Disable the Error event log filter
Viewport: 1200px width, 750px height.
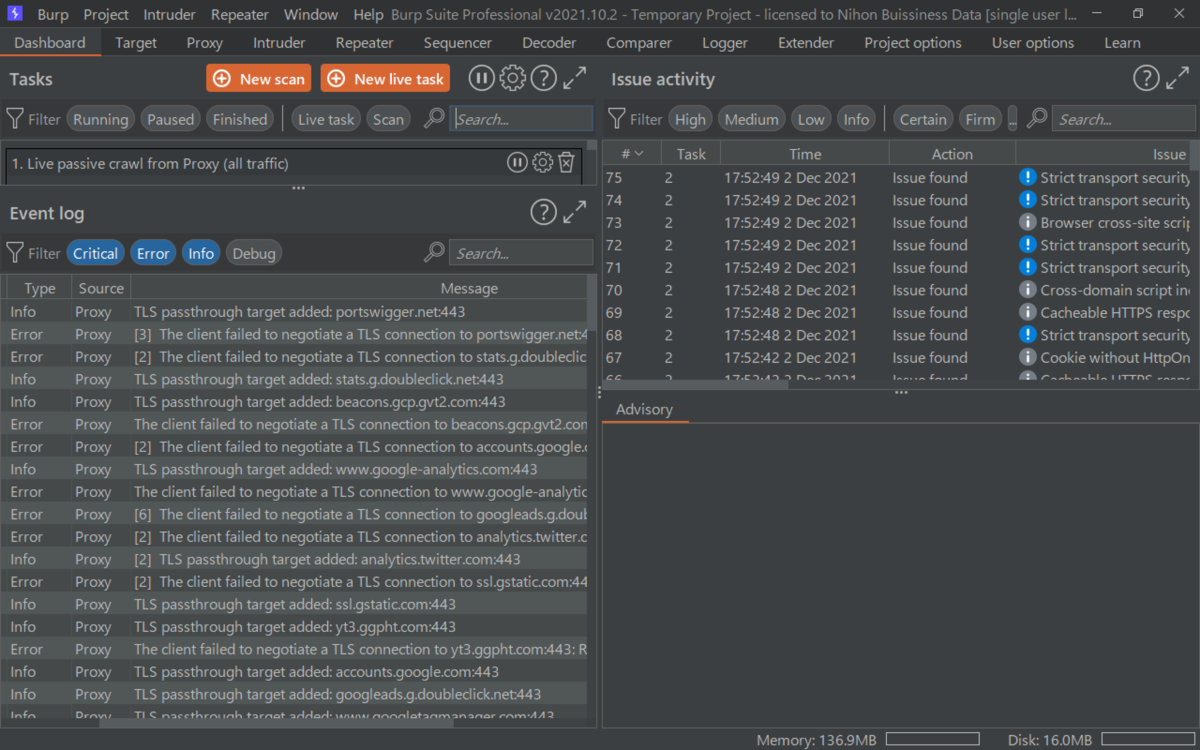pyautogui.click(x=153, y=253)
